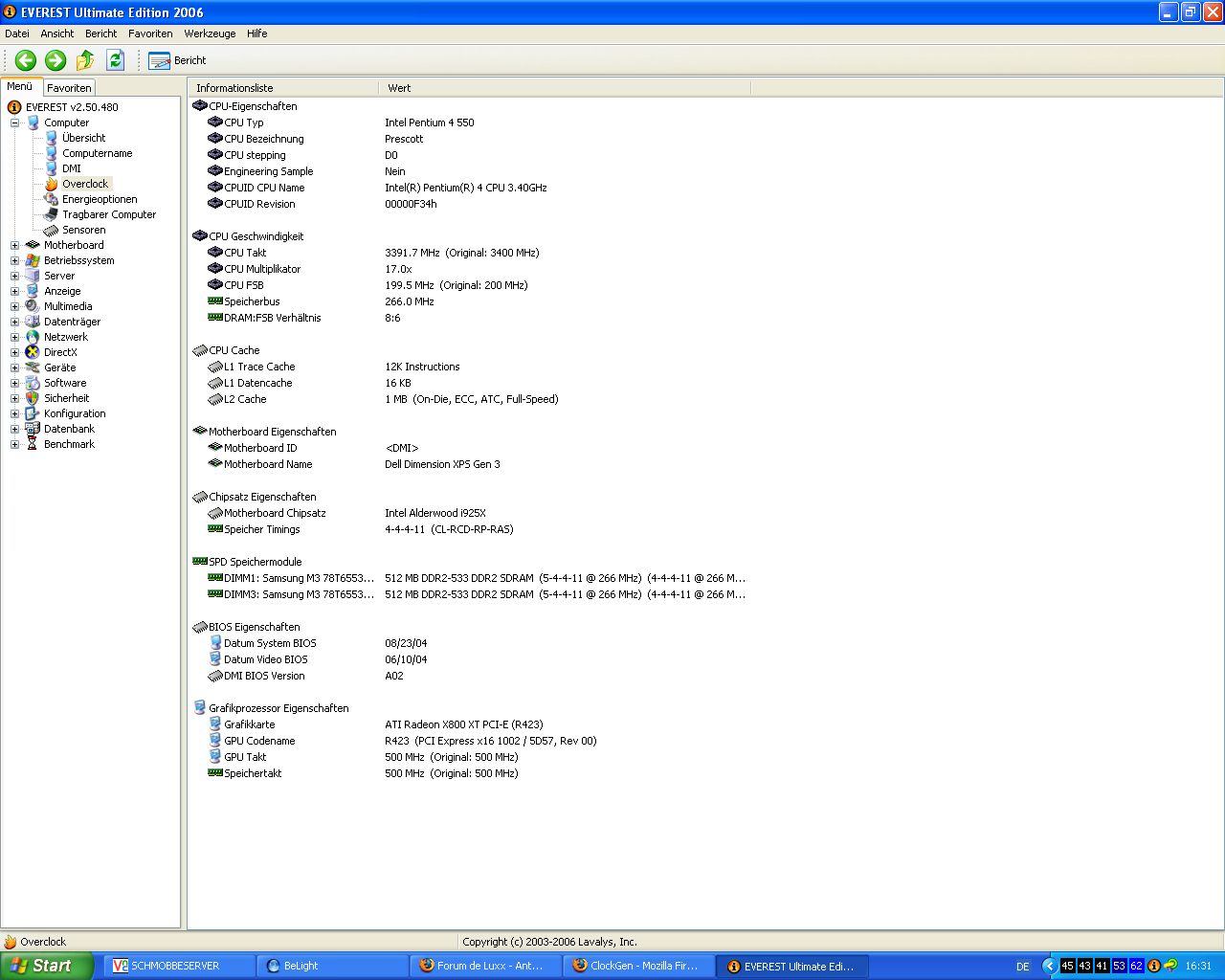The height and width of the screenshot is (980, 1225).
Task: Click the Wert column header
Action: click(565, 87)
